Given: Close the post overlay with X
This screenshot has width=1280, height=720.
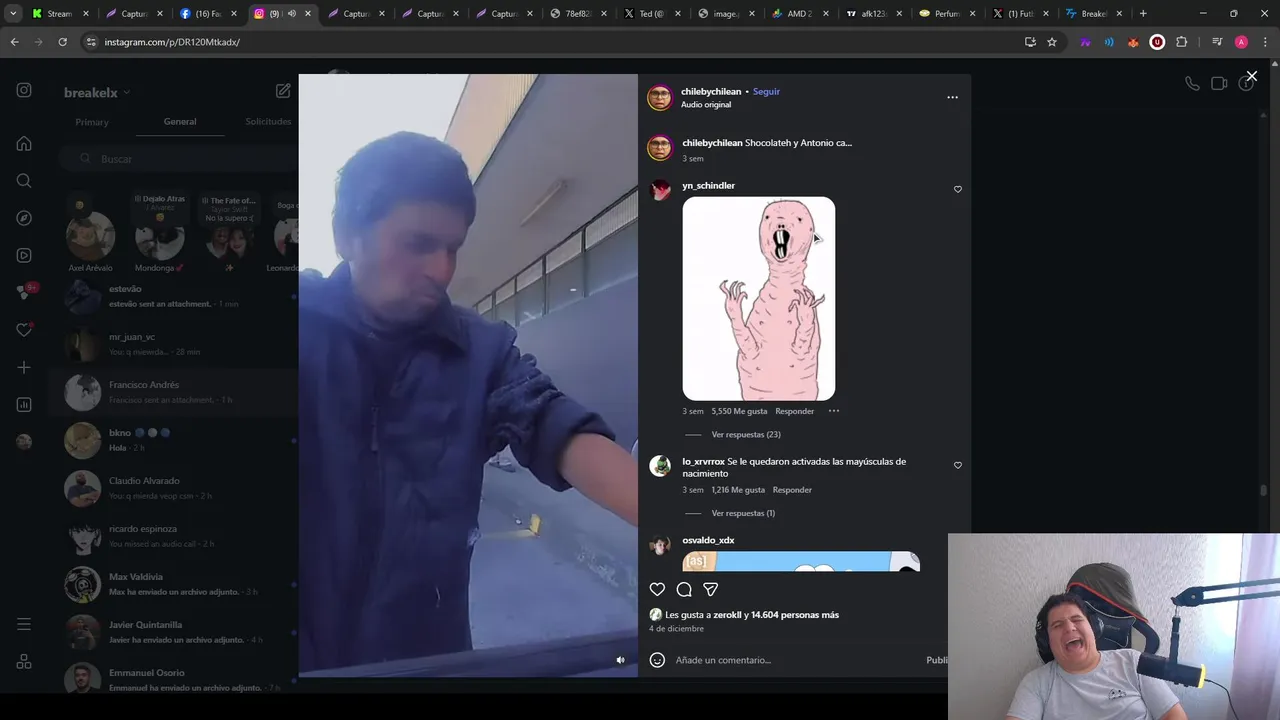Looking at the screenshot, I should click(x=1251, y=76).
